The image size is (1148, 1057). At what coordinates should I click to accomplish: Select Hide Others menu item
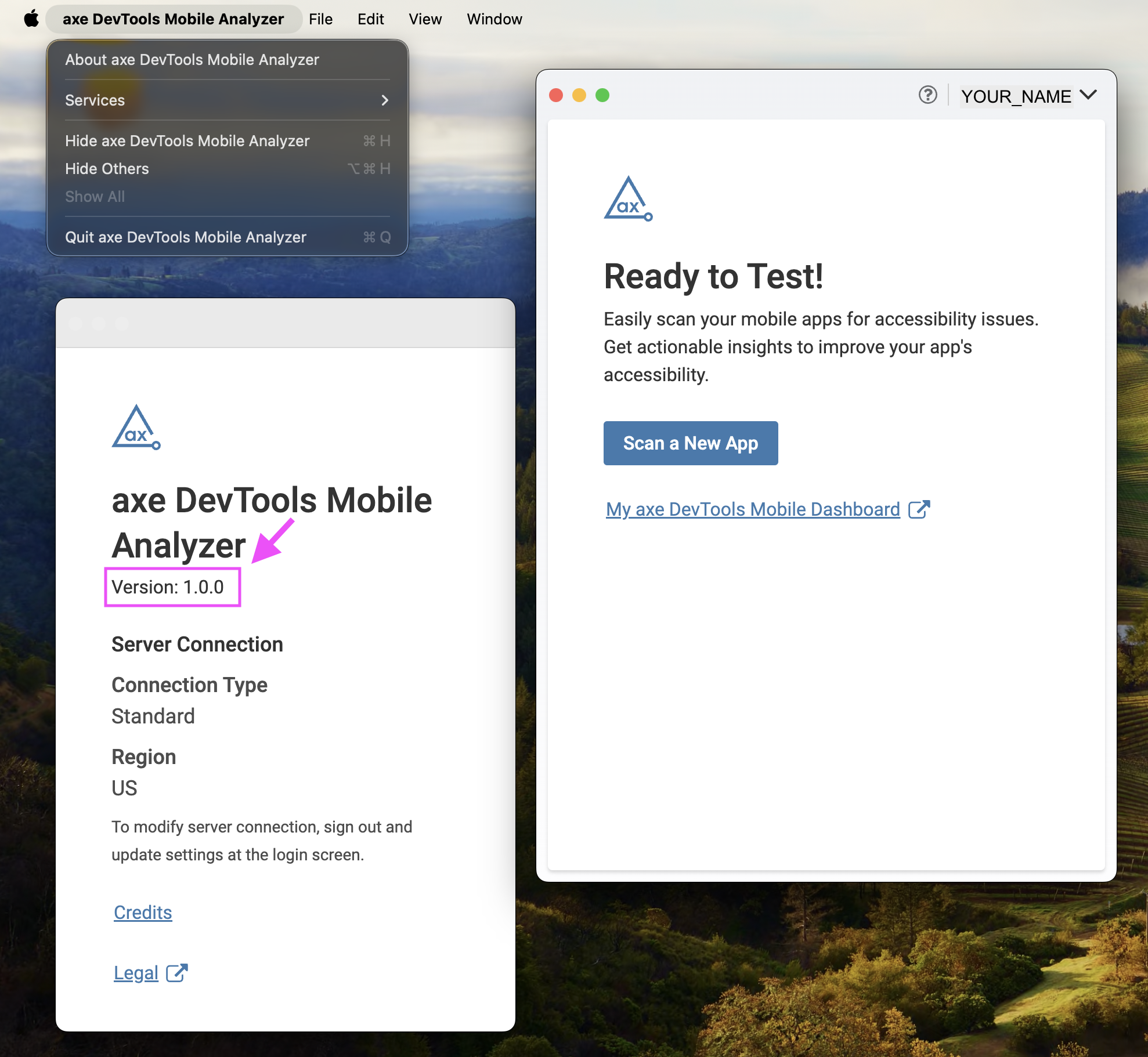coord(107,169)
